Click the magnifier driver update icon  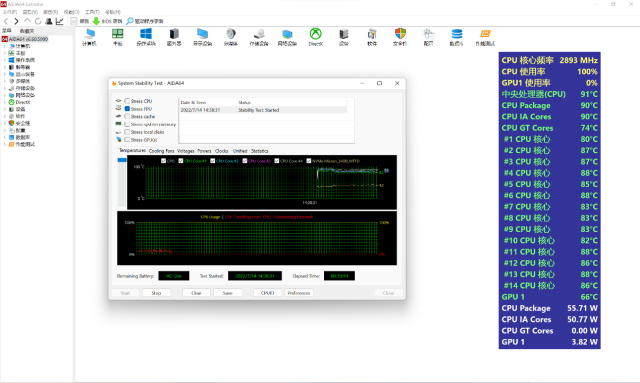tap(129, 21)
